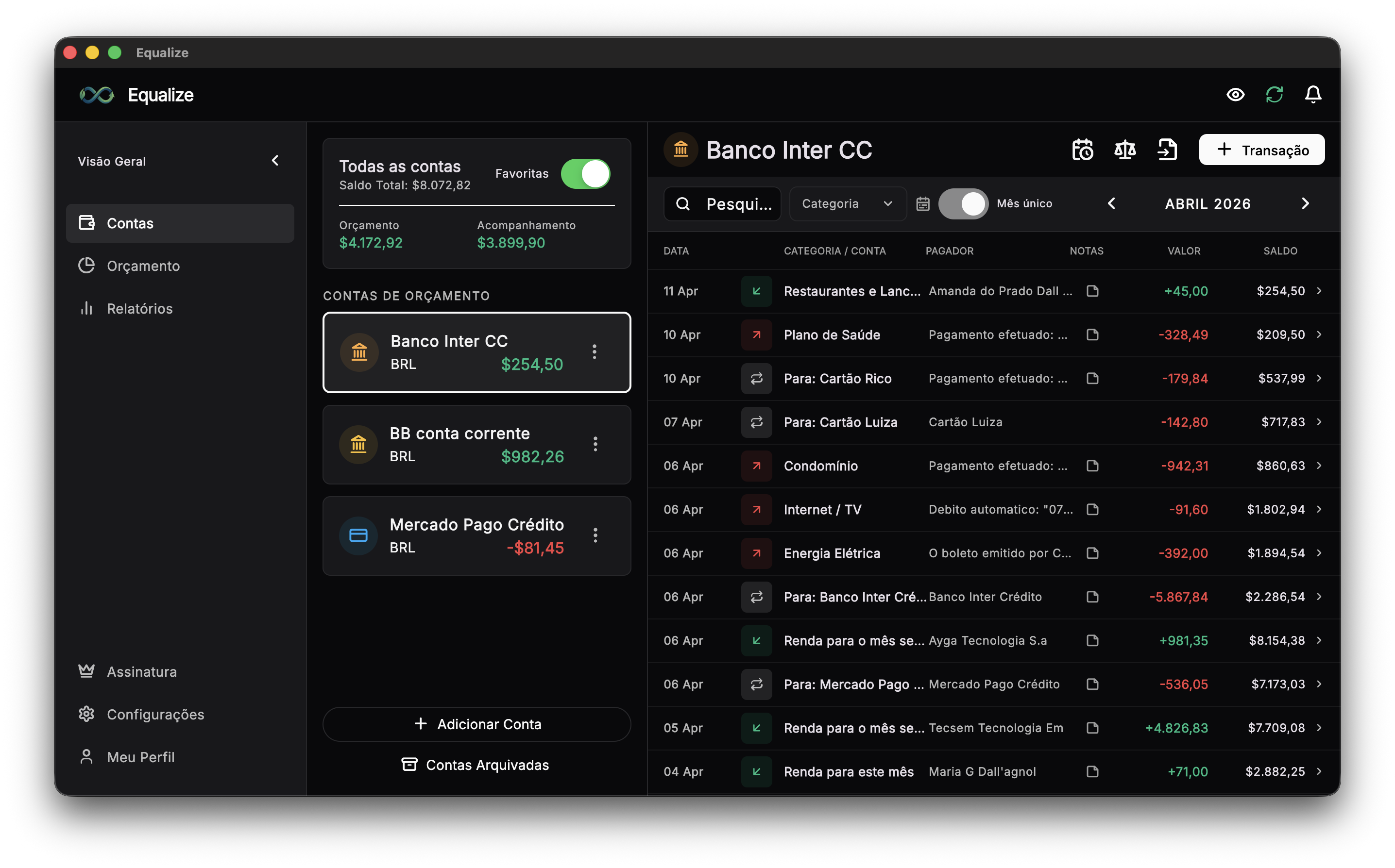Click the calendar date filter icon
This screenshot has width=1395, height=868.
(x=922, y=204)
